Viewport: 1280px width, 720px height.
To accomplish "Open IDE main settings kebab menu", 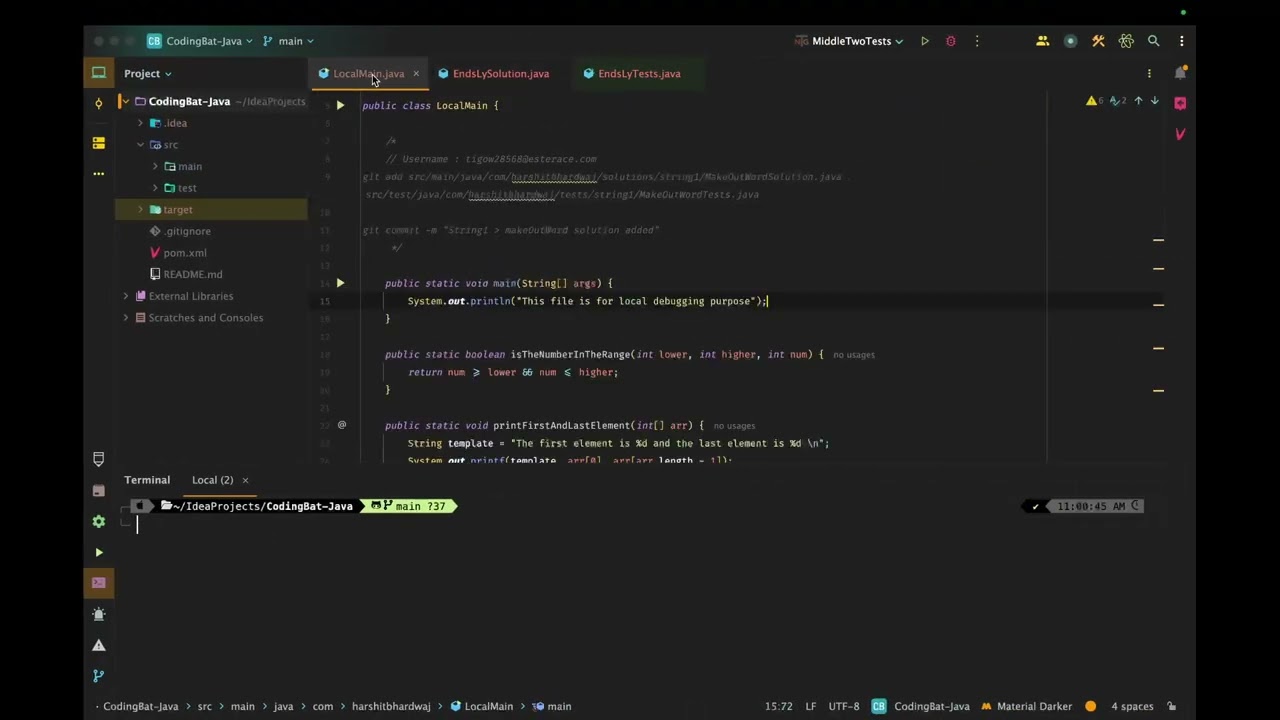I will 1182,41.
